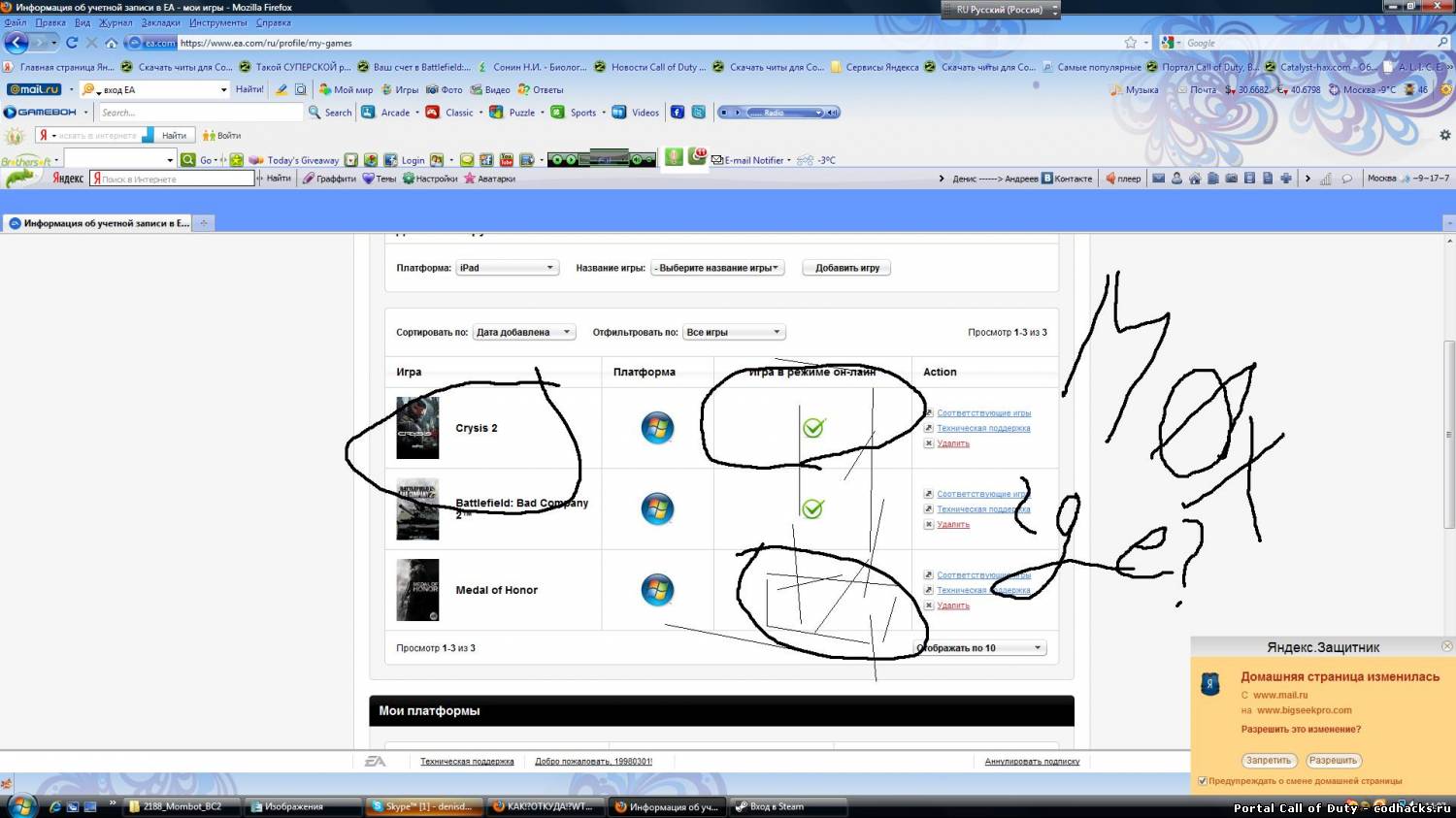Open Ответы on Mail.ru toolbar

tap(541, 89)
